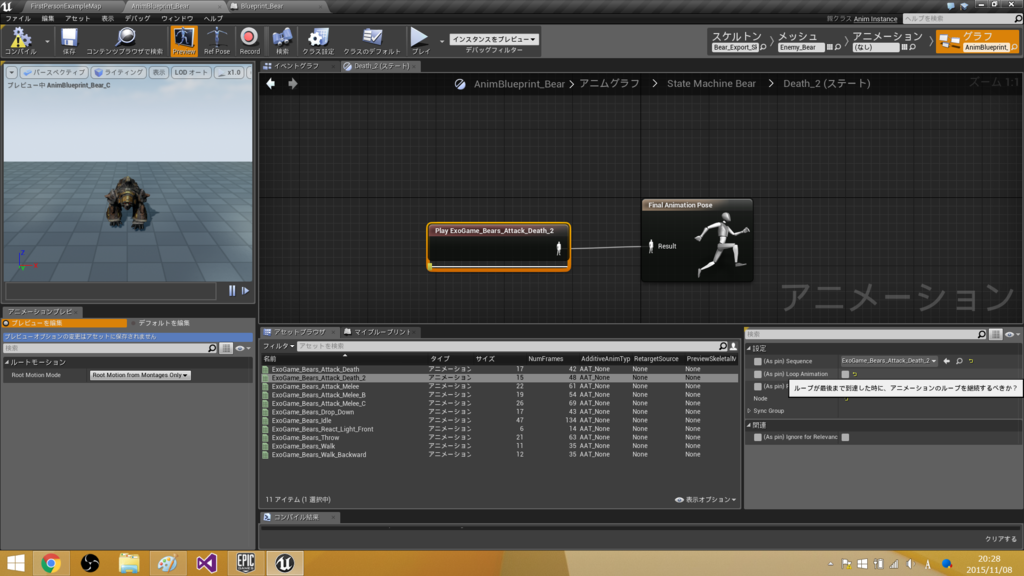Click LOD オート viewport button
This screenshot has height=576, width=1024.
(x=191, y=72)
